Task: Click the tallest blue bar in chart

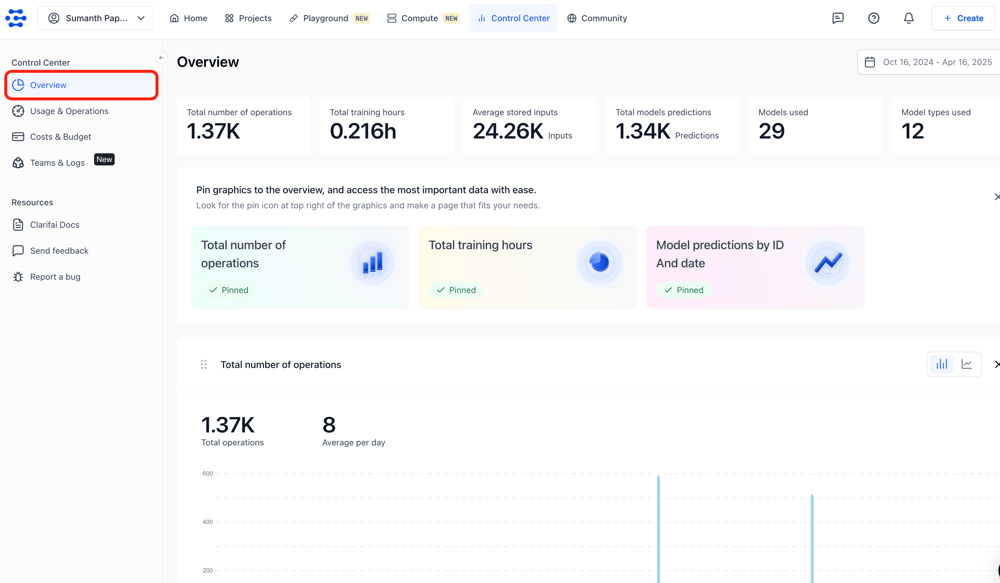Action: 658,528
